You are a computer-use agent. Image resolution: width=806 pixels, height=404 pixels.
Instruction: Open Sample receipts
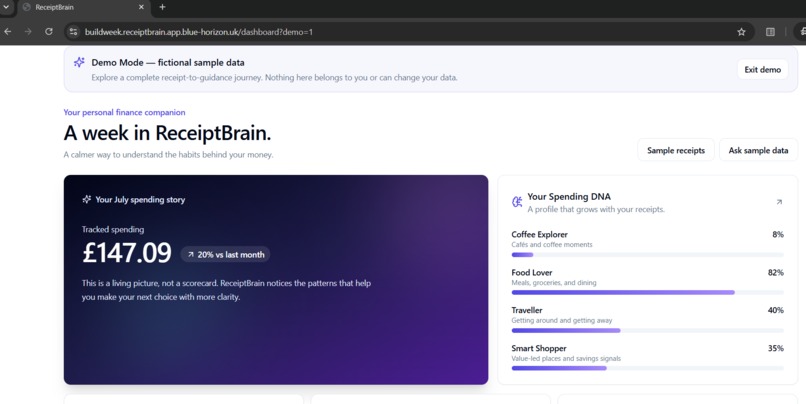click(x=675, y=150)
